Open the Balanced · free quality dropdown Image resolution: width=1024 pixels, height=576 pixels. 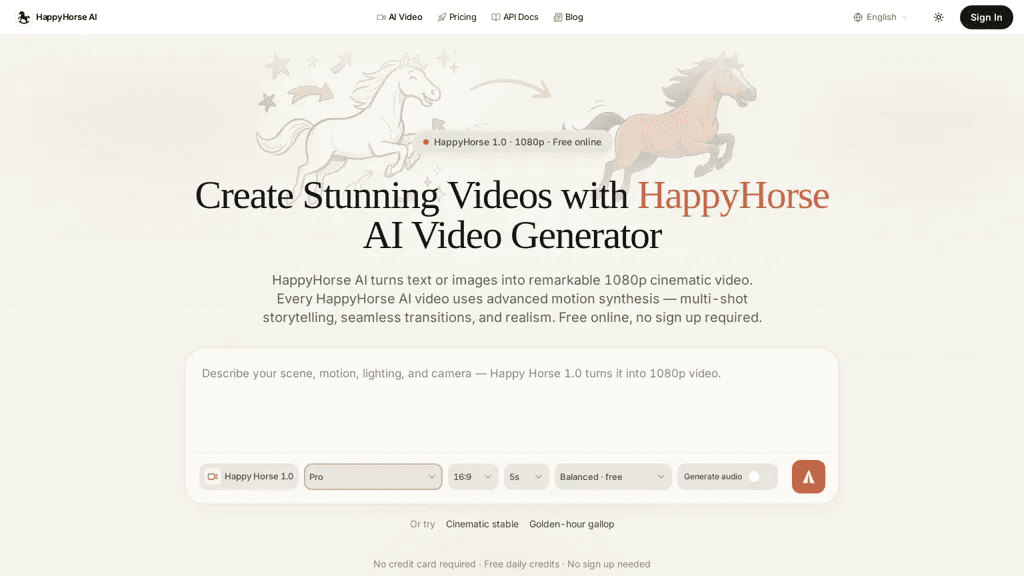coord(612,477)
